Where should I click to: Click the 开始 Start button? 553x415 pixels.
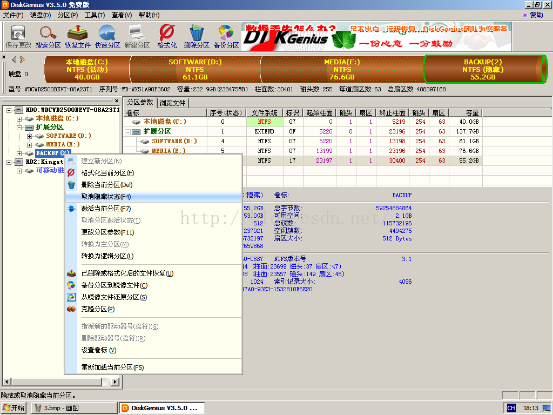[x=14, y=408]
